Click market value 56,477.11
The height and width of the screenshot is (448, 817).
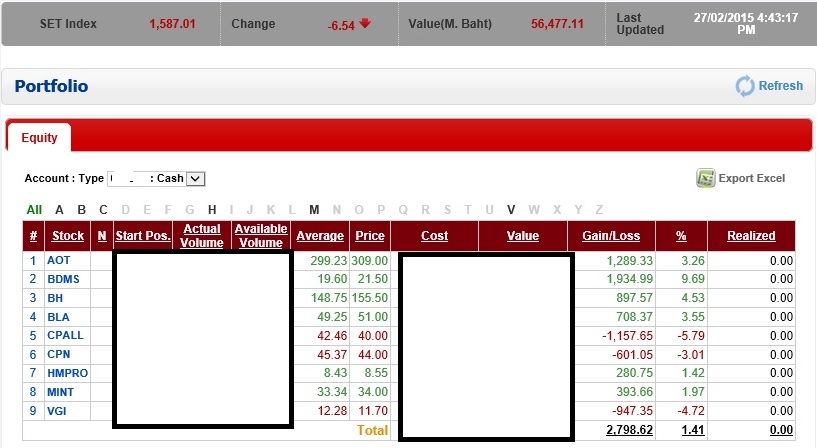tap(557, 24)
